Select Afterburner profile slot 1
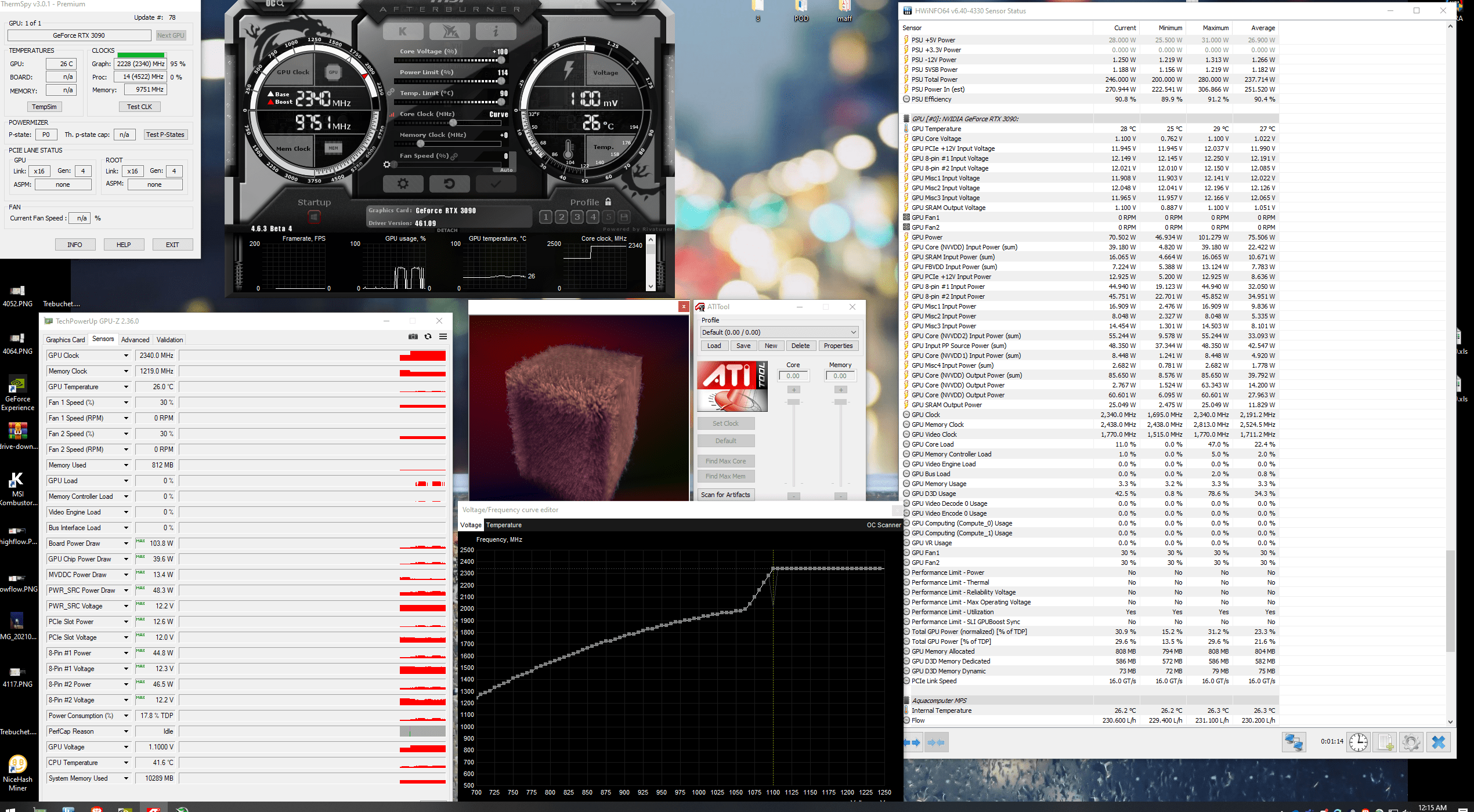1474x812 pixels. point(545,217)
